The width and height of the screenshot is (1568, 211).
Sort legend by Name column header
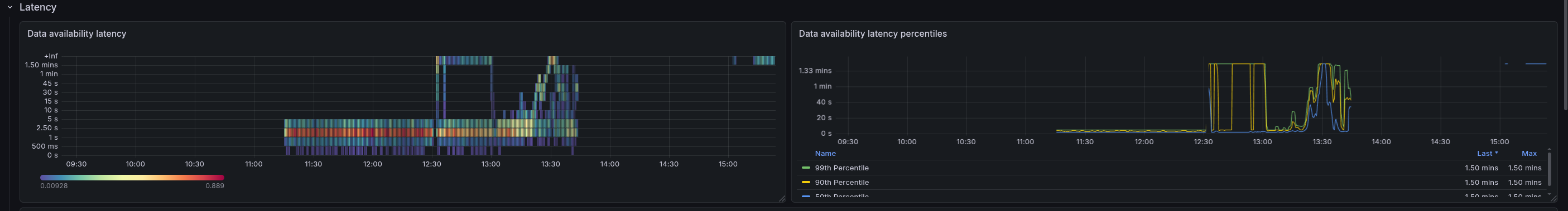click(825, 153)
